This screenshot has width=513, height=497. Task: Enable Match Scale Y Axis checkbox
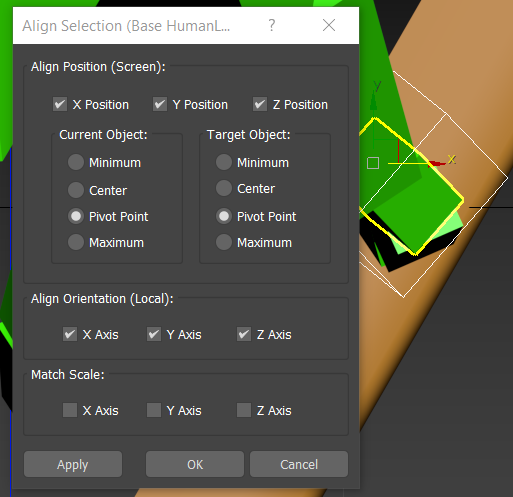(154, 410)
